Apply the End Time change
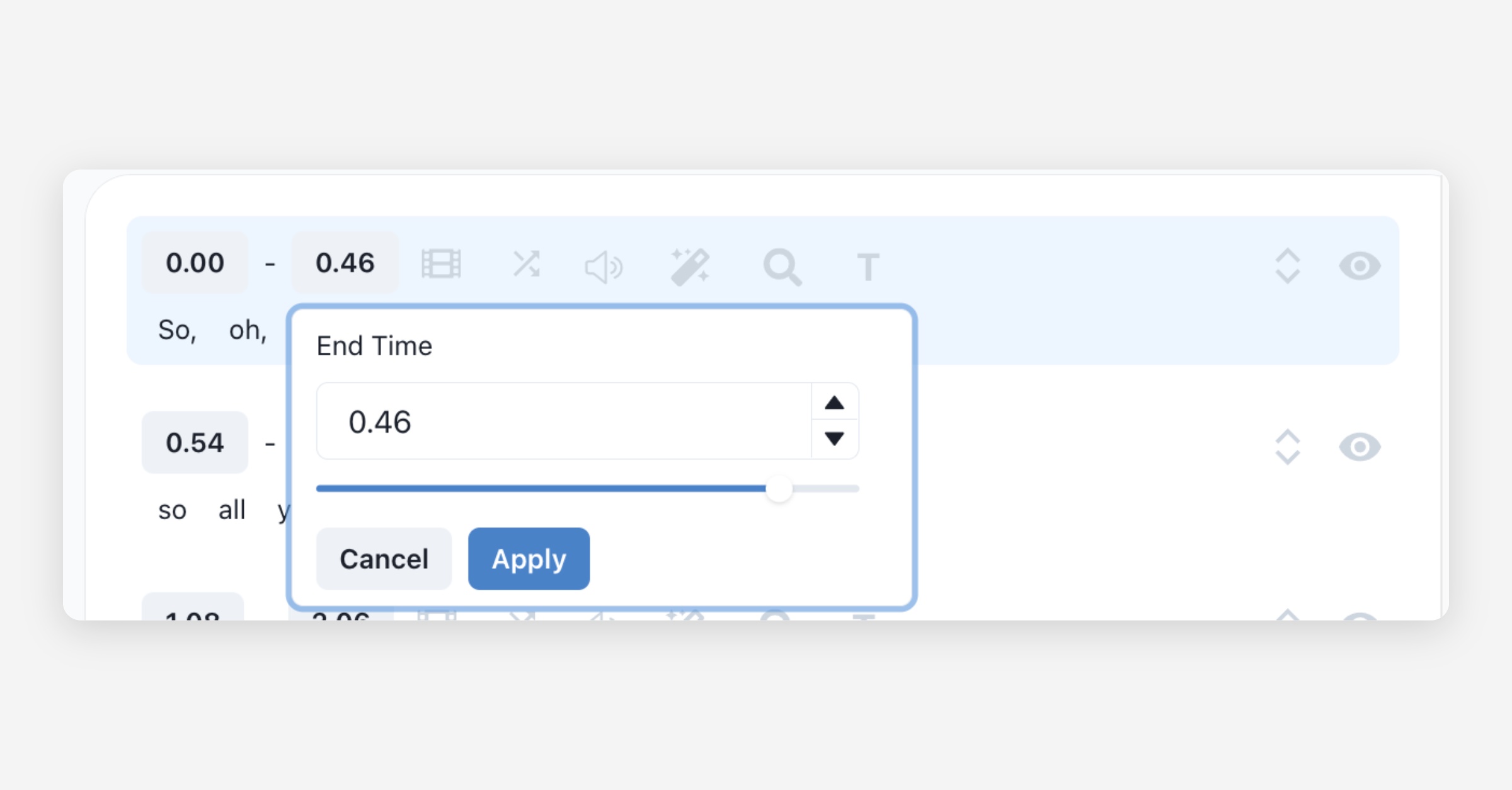The width and height of the screenshot is (1512, 790). [x=529, y=559]
